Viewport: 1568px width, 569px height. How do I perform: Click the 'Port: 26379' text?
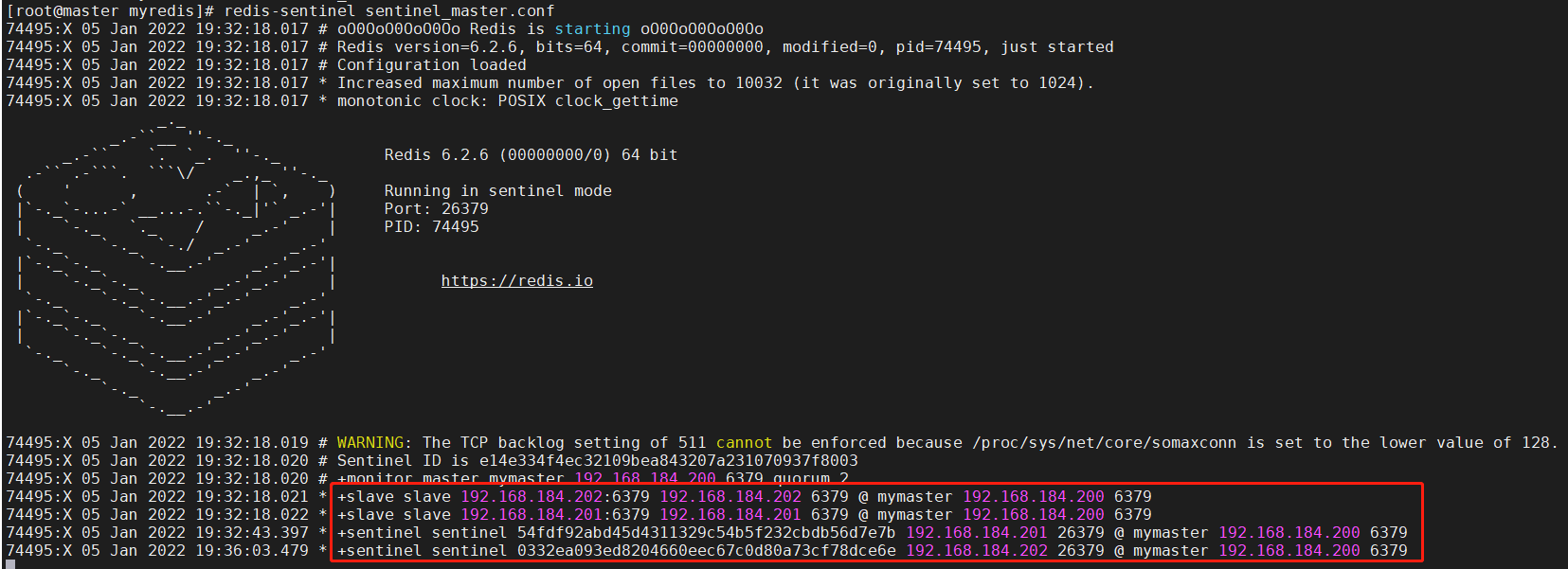pos(437,208)
